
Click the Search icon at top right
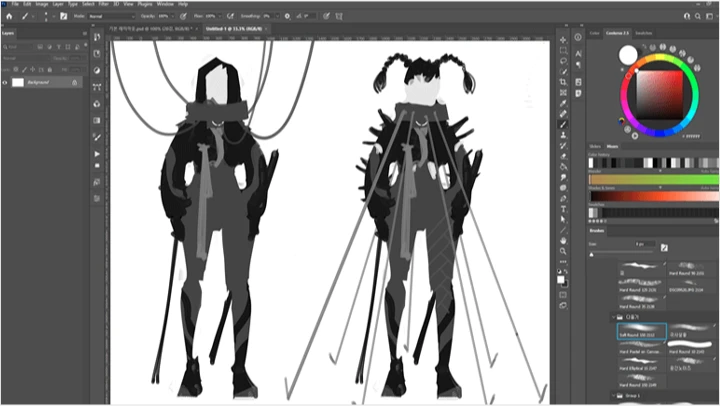point(698,16)
